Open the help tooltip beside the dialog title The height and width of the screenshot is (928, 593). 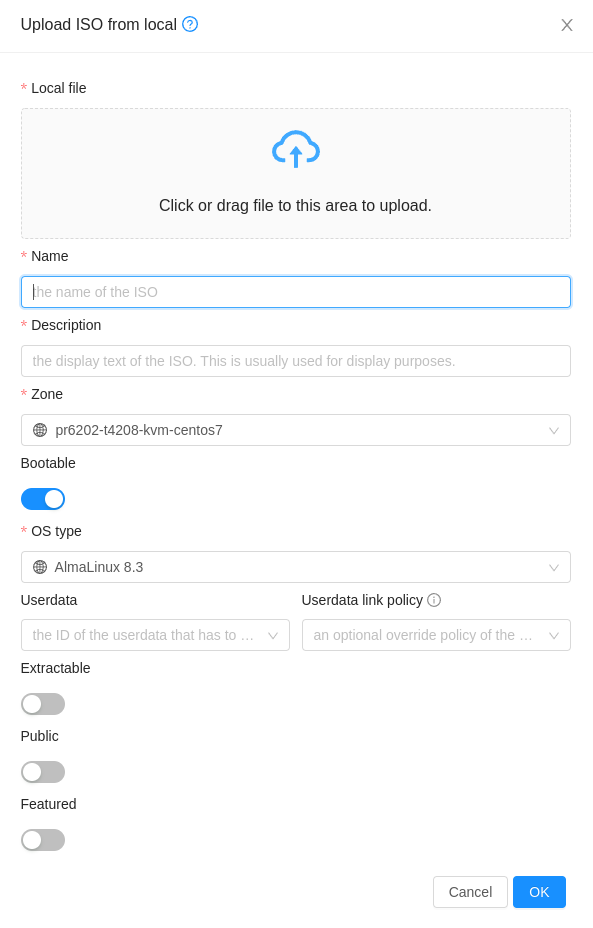point(189,24)
